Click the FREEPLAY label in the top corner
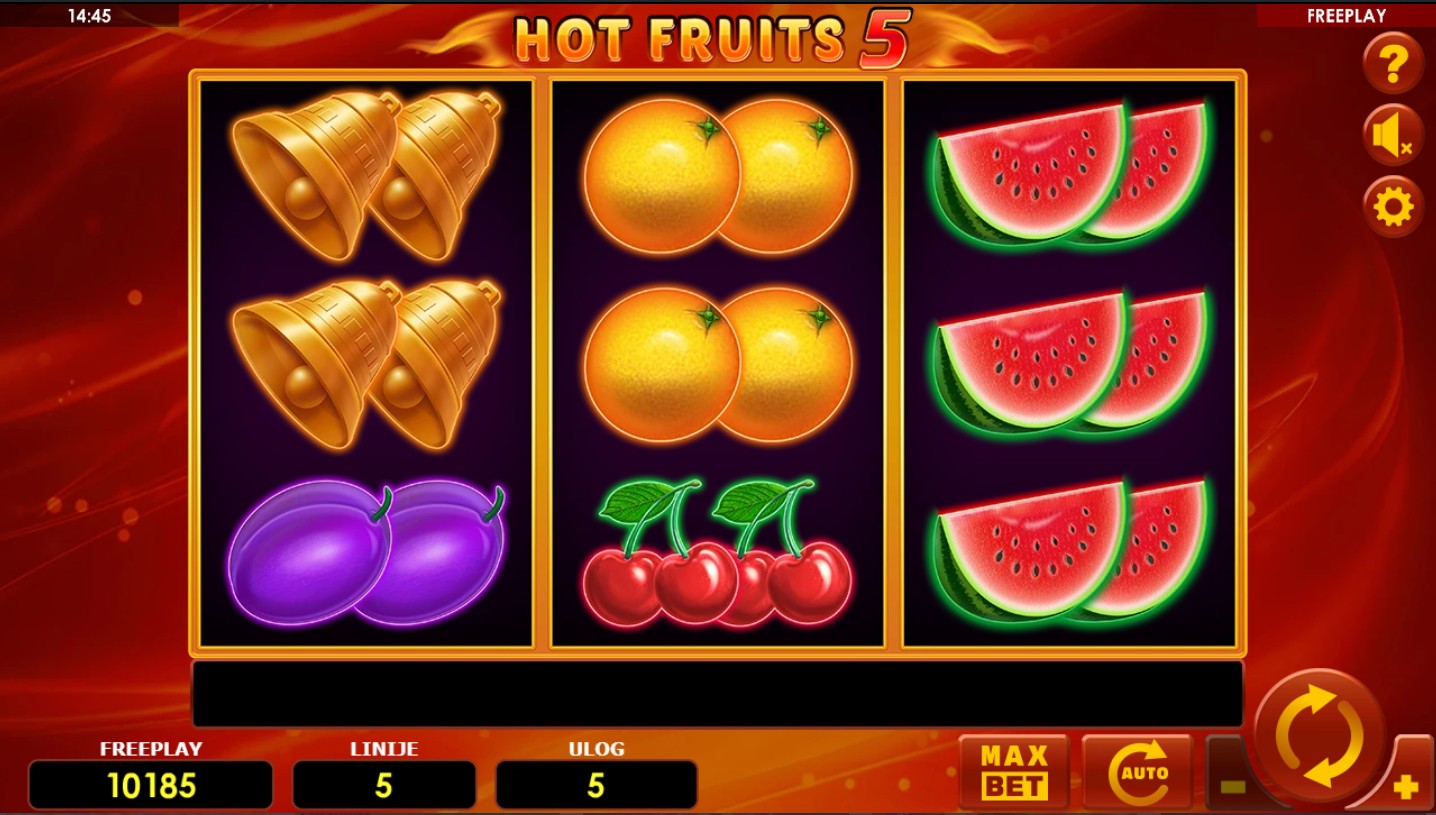1436x815 pixels. (1346, 16)
